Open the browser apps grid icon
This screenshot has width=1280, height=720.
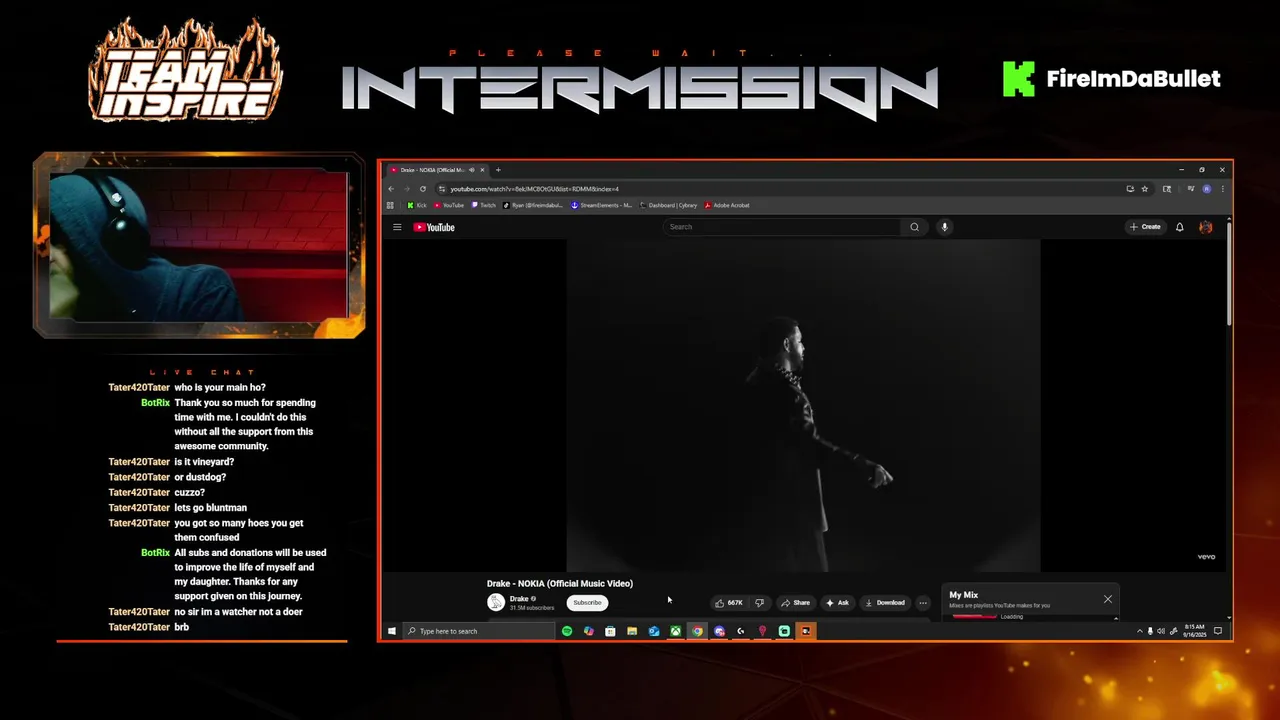390,205
